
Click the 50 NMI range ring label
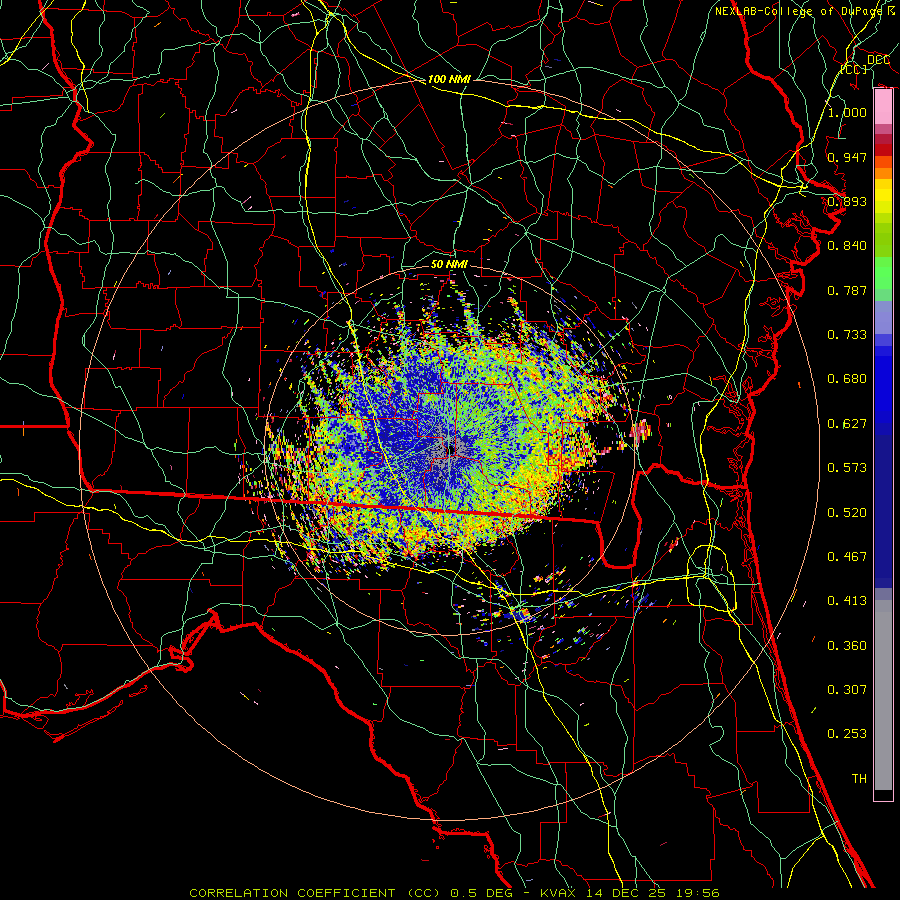pos(449,264)
